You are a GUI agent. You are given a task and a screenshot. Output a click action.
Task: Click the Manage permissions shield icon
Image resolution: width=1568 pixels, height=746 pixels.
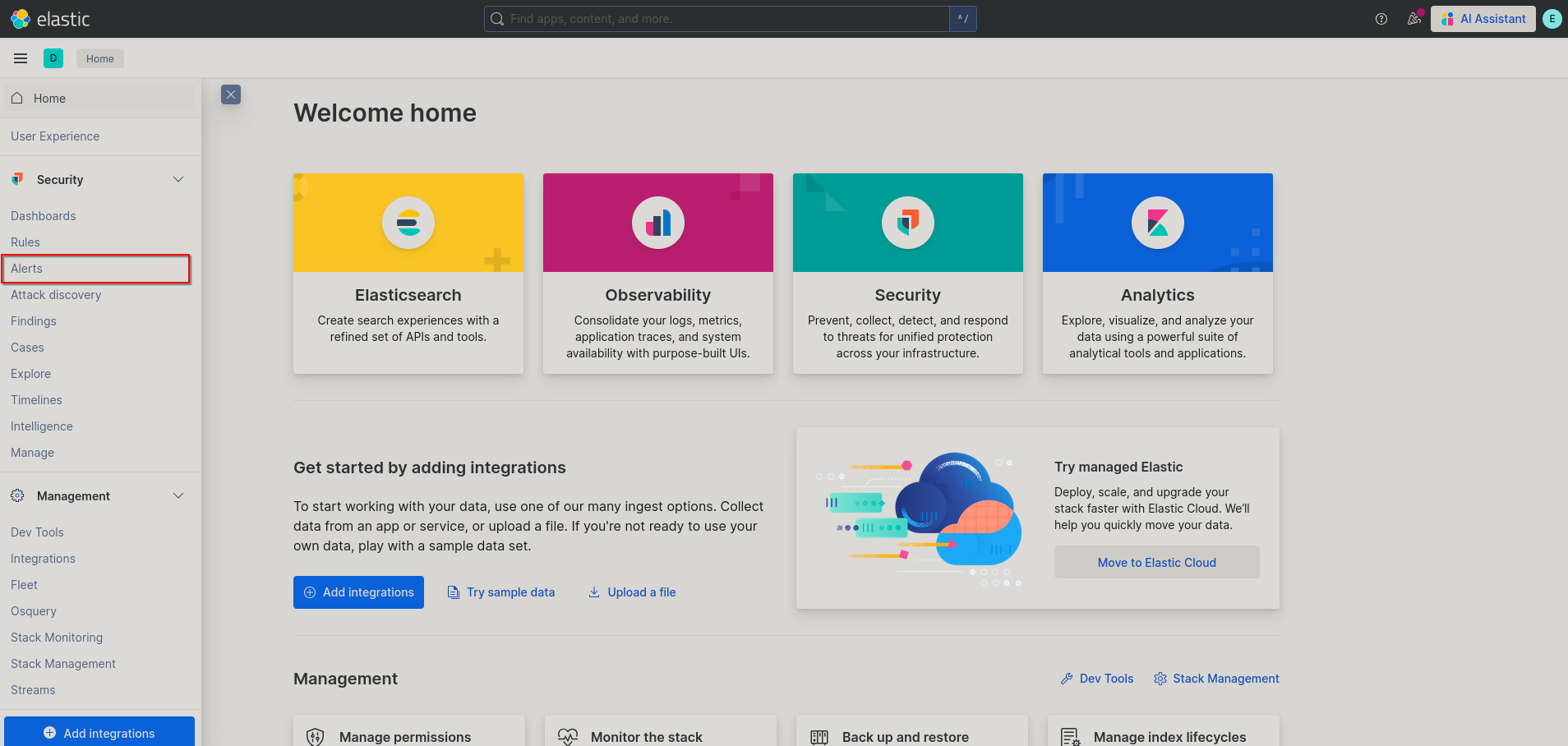tap(315, 737)
